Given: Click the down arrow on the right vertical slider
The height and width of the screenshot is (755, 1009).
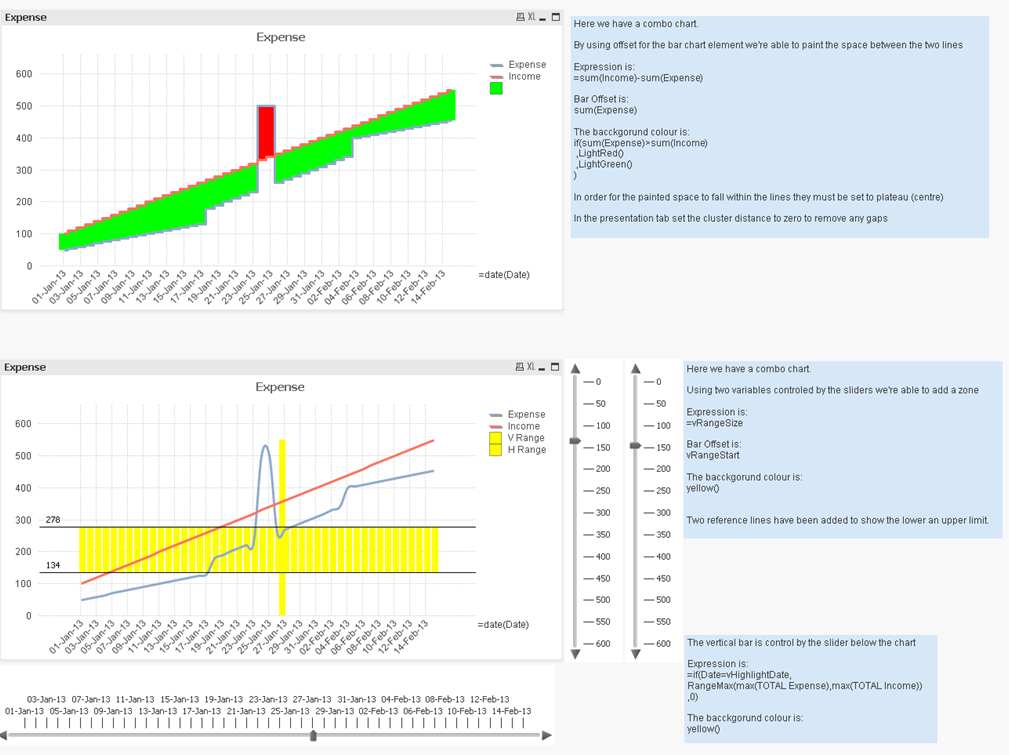Looking at the screenshot, I should click(x=636, y=654).
